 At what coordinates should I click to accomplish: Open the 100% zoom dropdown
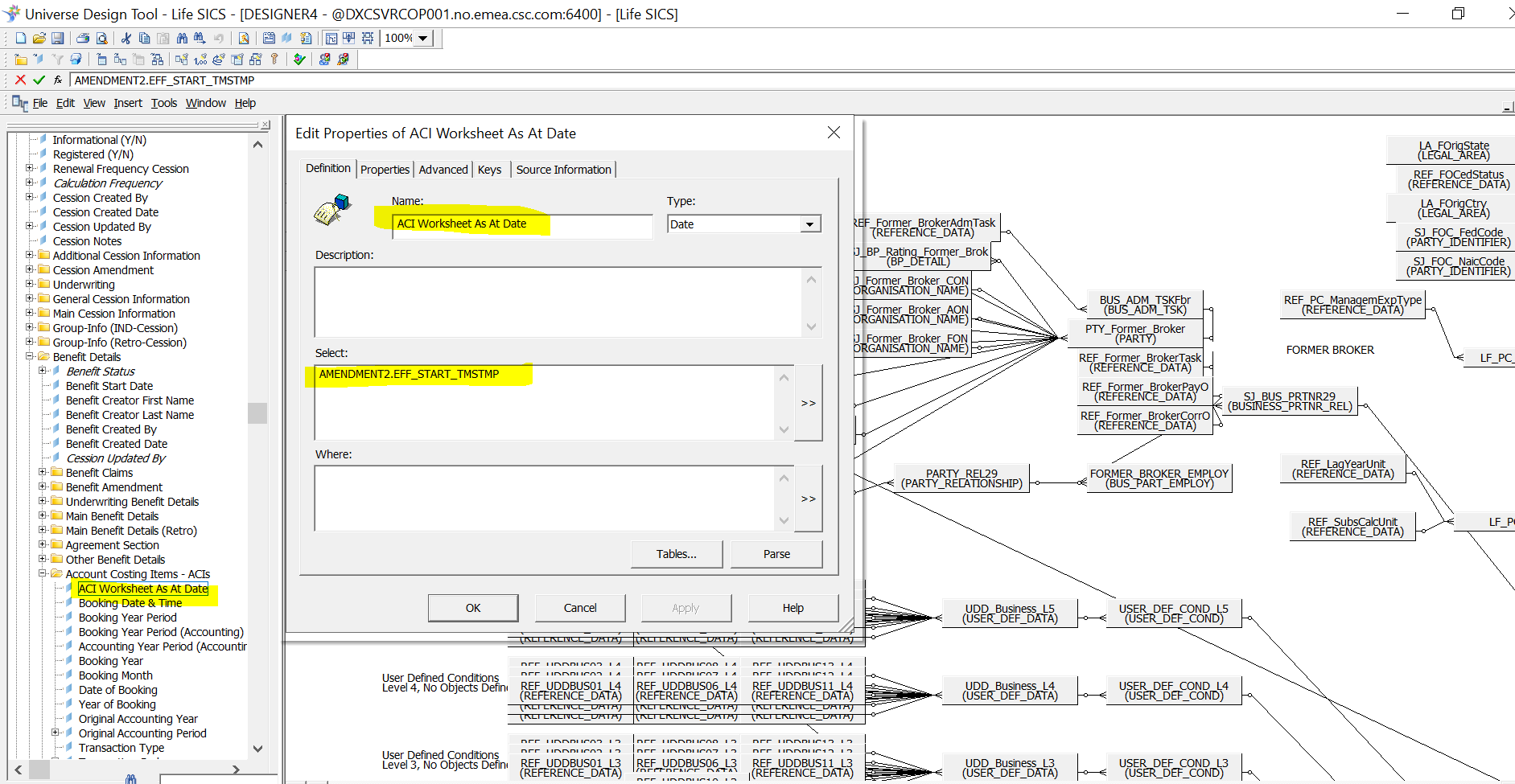423,38
